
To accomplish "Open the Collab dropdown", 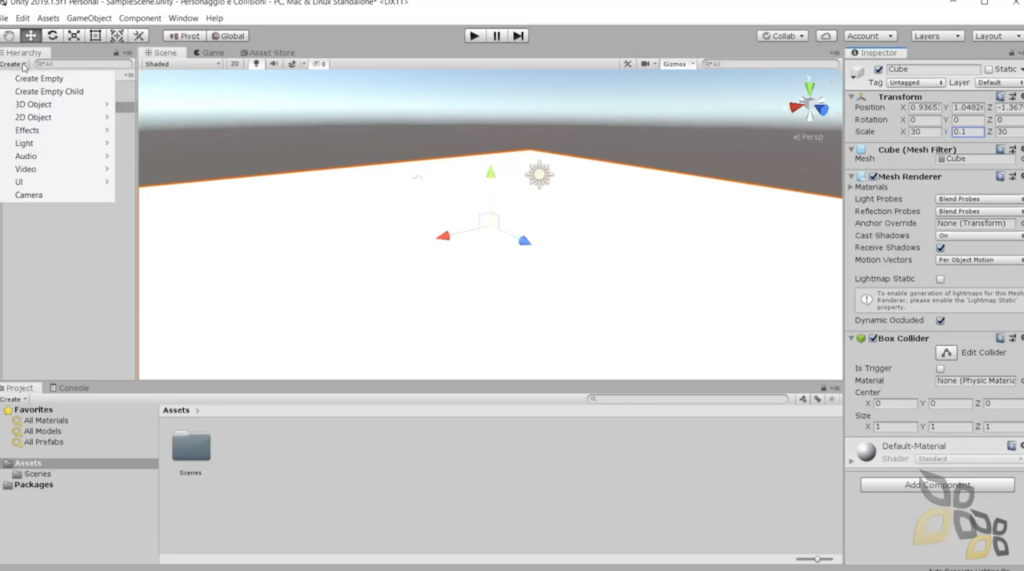I will pyautogui.click(x=783, y=36).
